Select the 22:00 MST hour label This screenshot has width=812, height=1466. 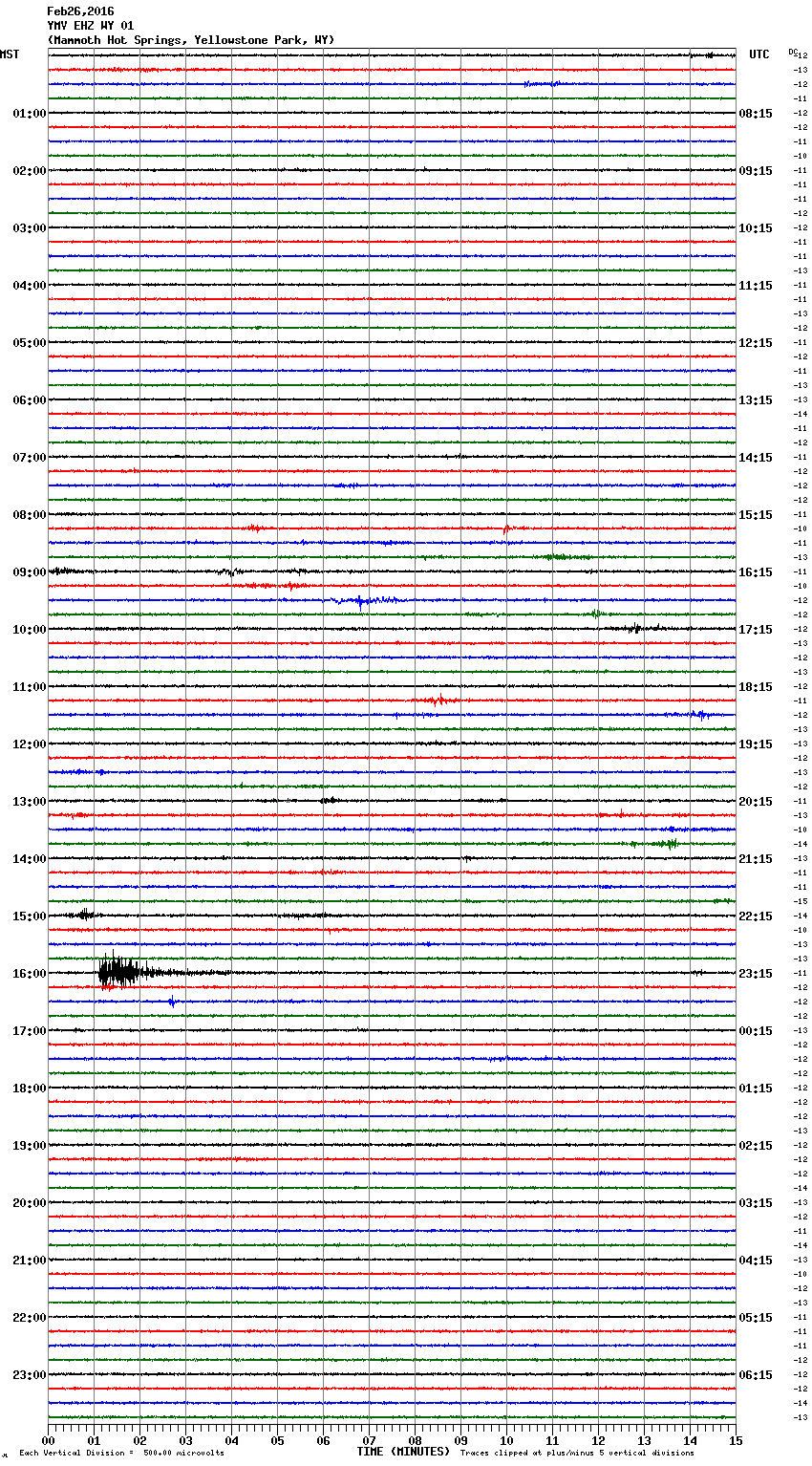(30, 1318)
